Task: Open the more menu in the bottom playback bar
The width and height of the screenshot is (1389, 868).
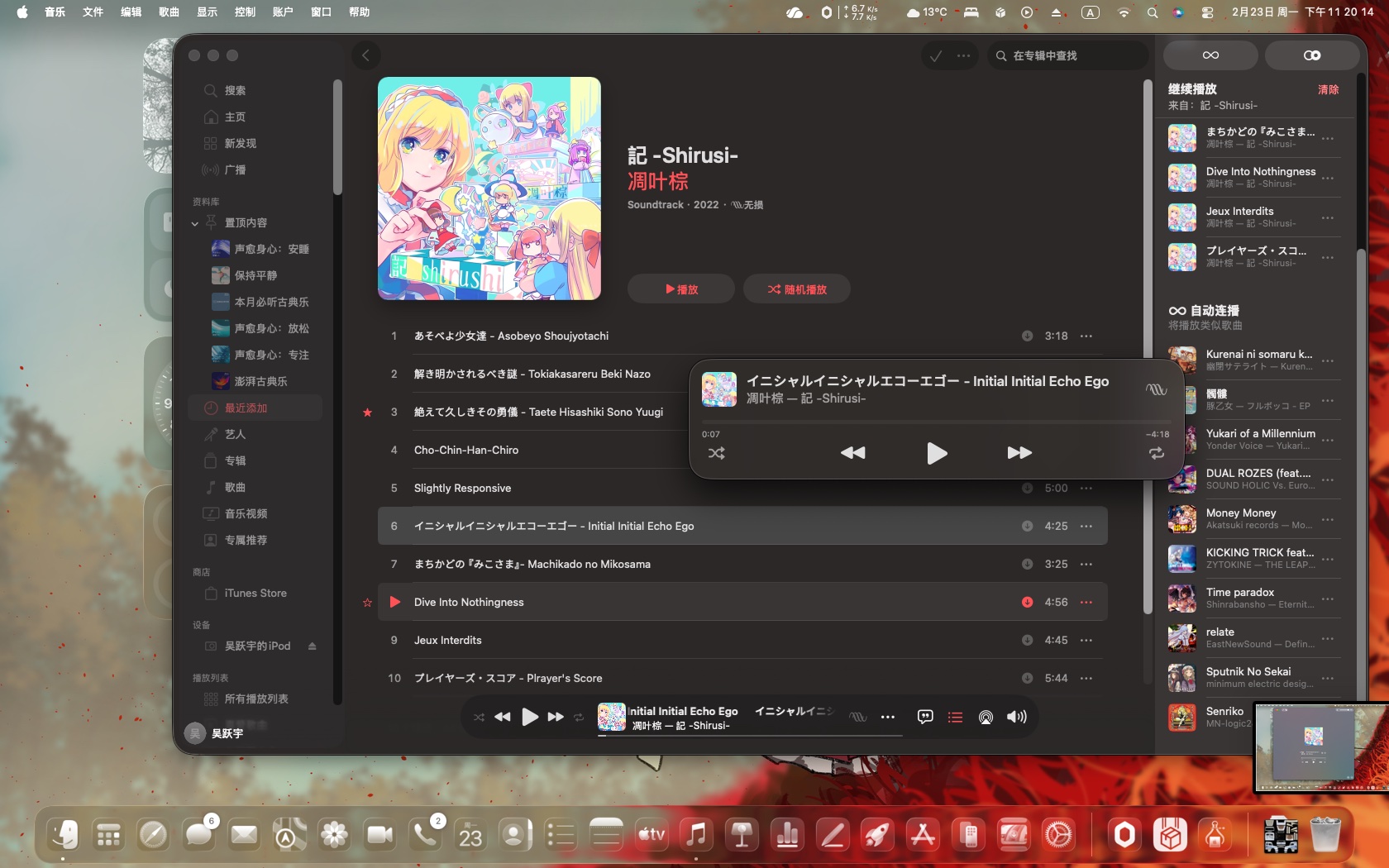Action: click(888, 717)
